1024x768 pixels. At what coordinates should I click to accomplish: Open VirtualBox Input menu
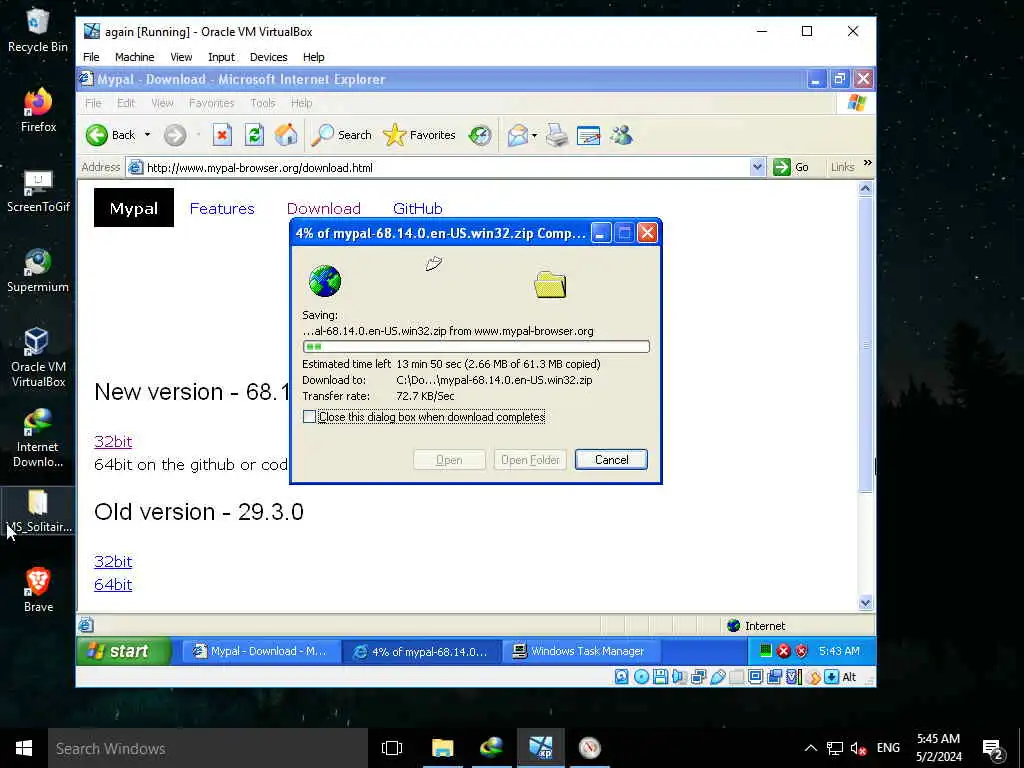click(x=221, y=57)
